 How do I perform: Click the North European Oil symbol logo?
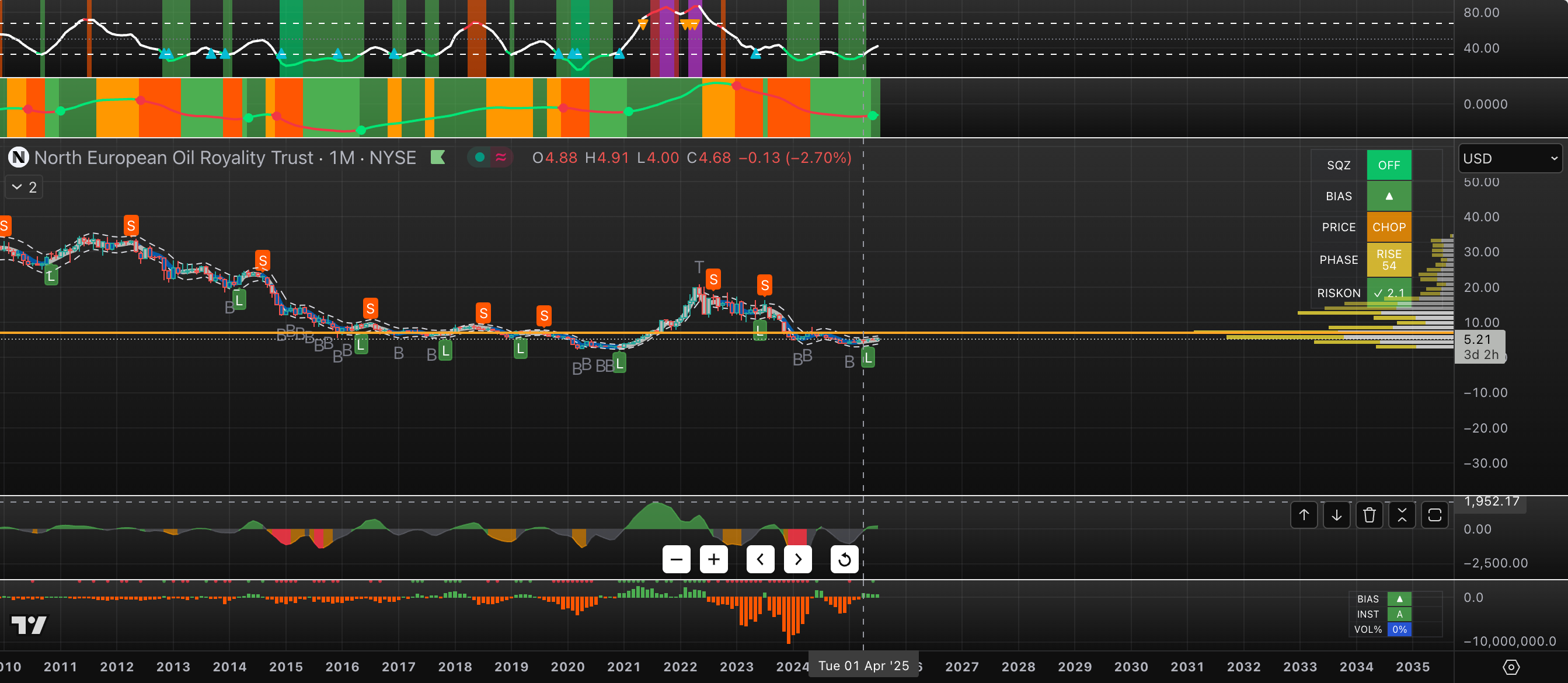pos(18,158)
